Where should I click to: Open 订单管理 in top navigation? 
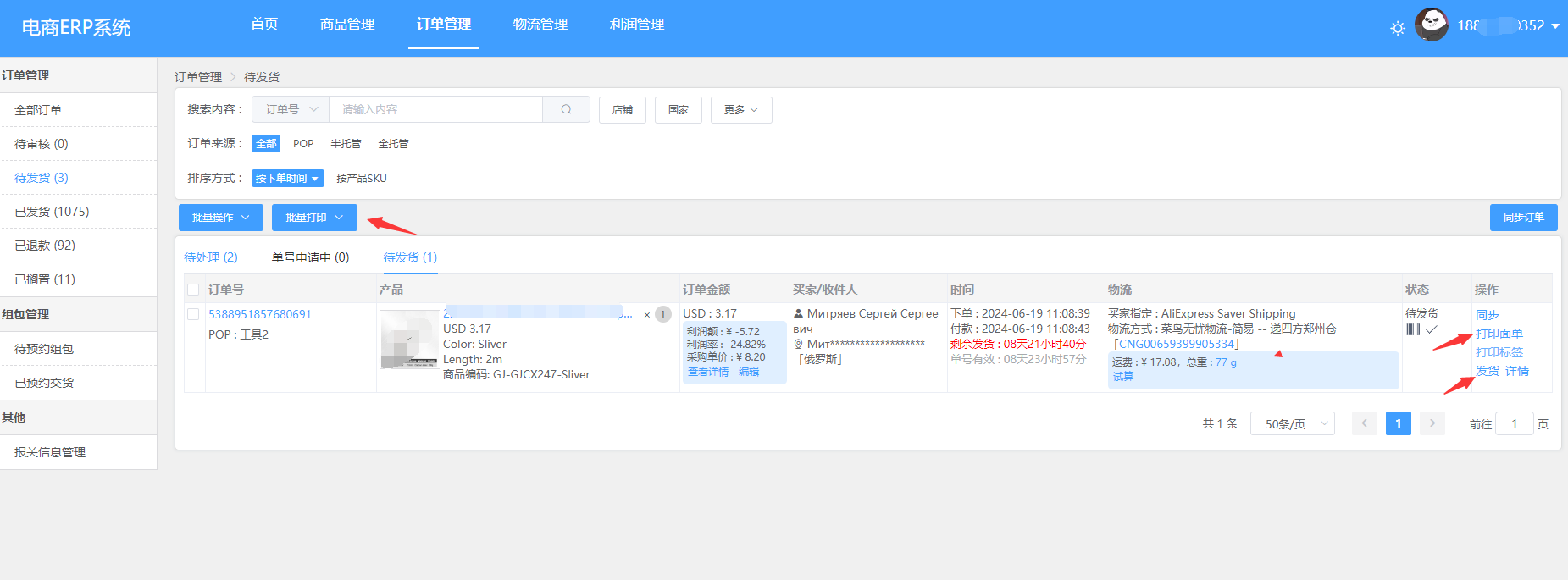click(x=444, y=25)
